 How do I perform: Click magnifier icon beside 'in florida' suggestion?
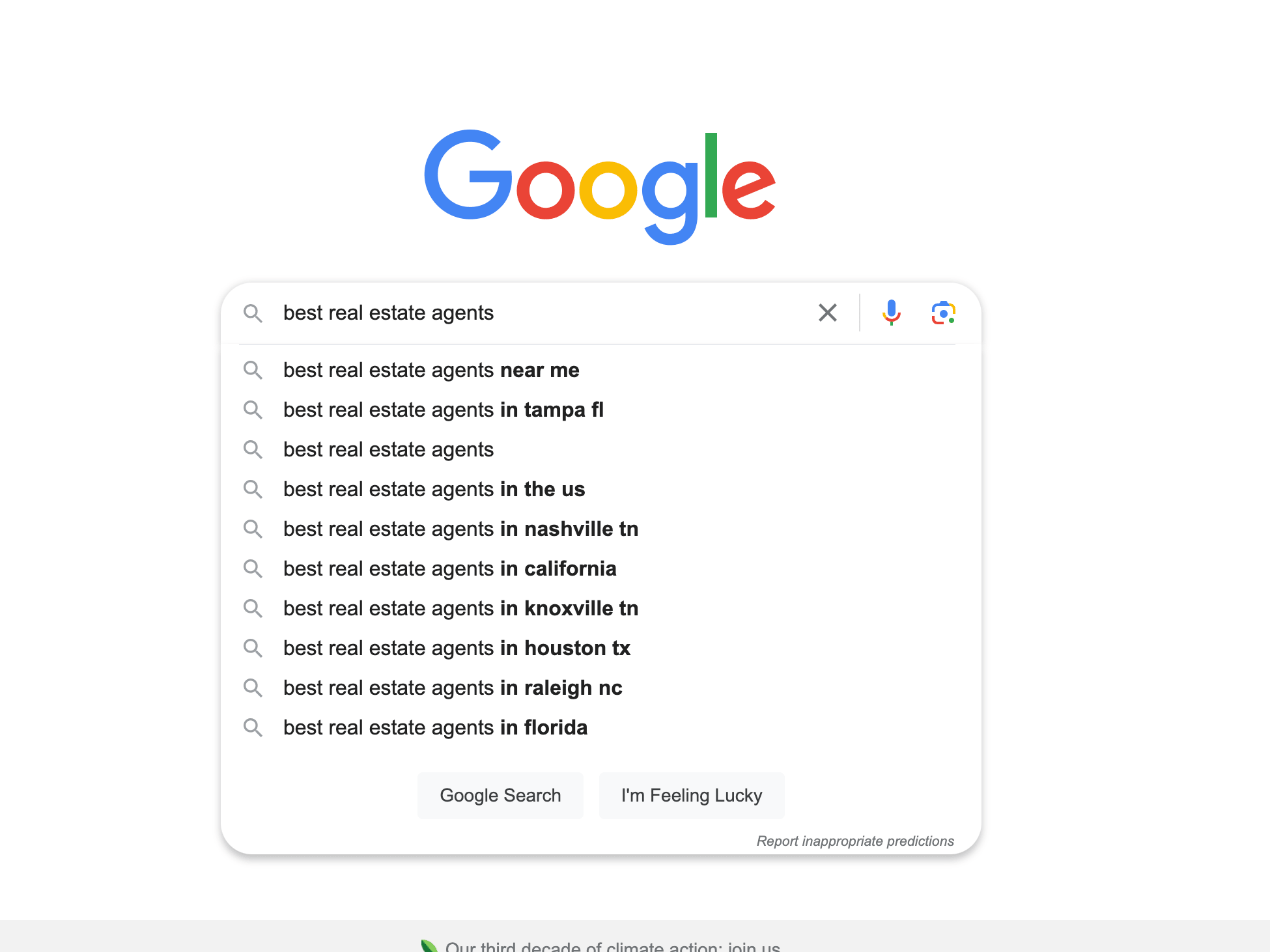pyautogui.click(x=253, y=728)
